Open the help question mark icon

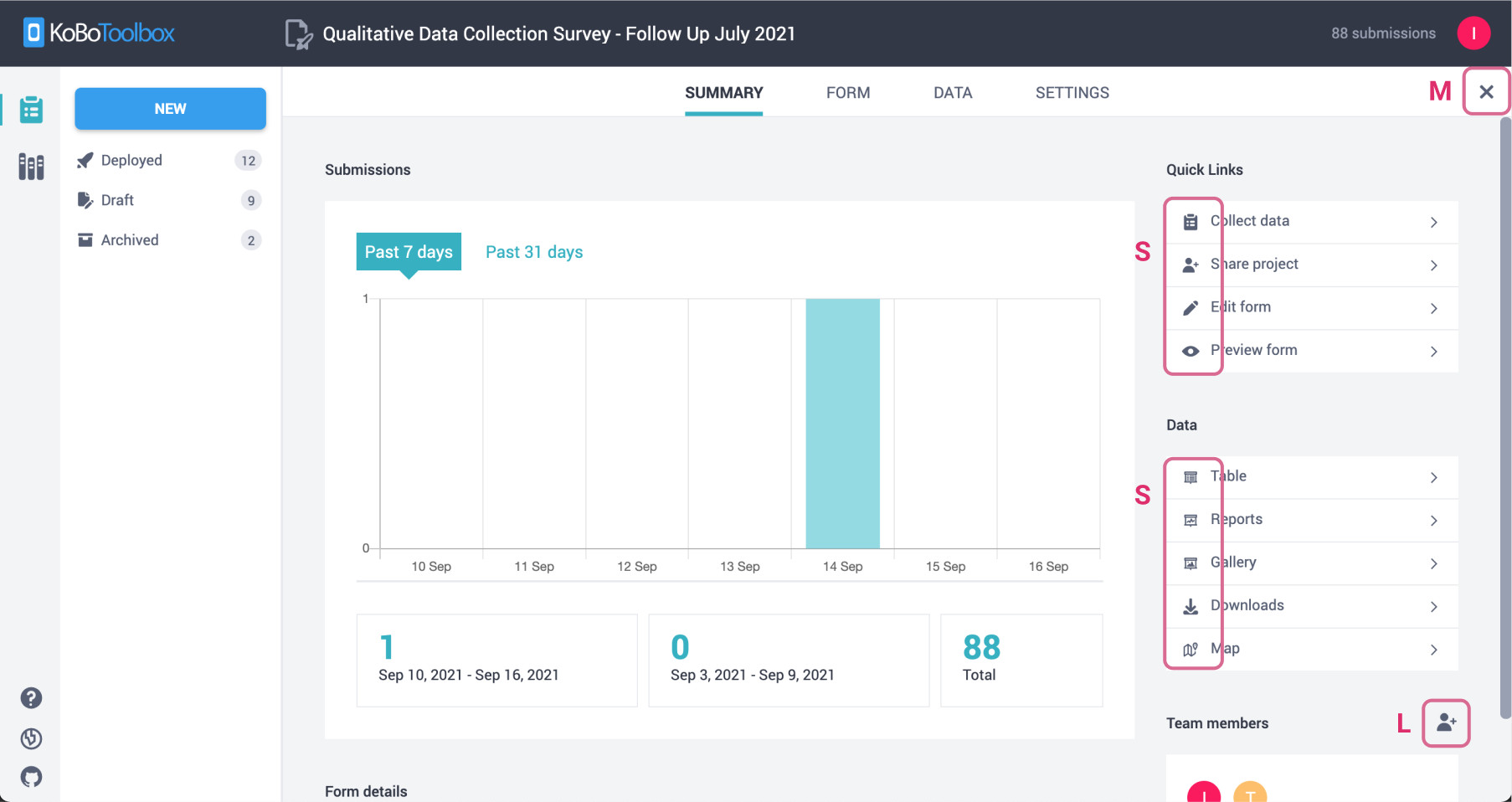(31, 697)
